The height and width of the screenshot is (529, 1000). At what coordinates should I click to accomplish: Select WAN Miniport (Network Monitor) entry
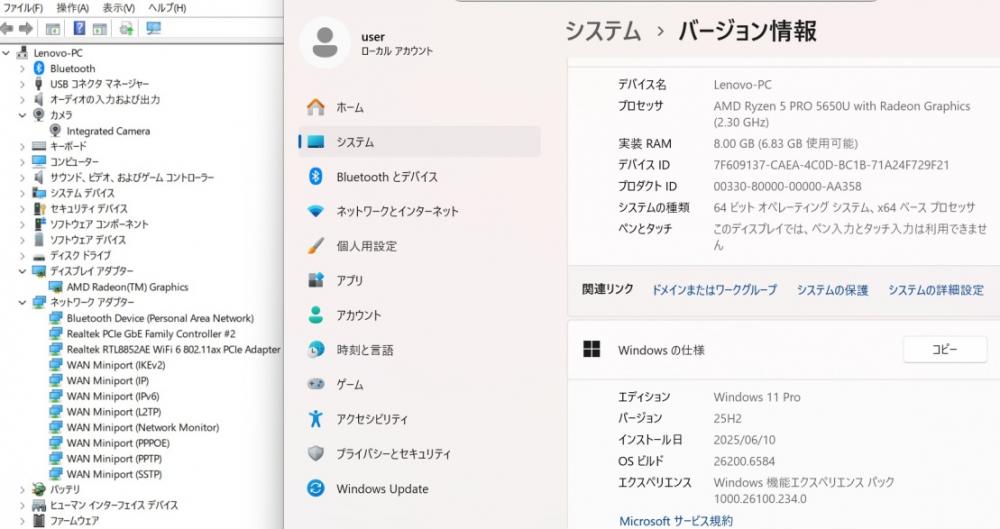click(x=143, y=428)
